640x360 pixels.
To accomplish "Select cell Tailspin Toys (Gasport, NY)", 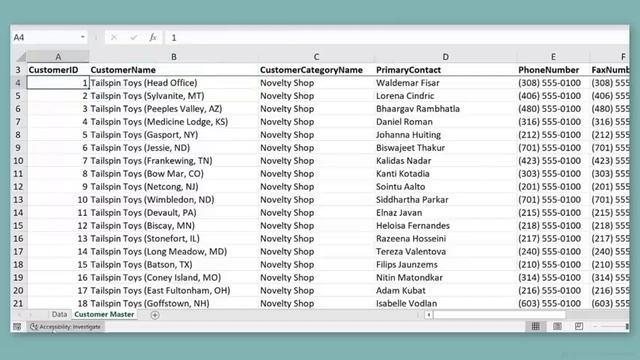I will pos(173,135).
